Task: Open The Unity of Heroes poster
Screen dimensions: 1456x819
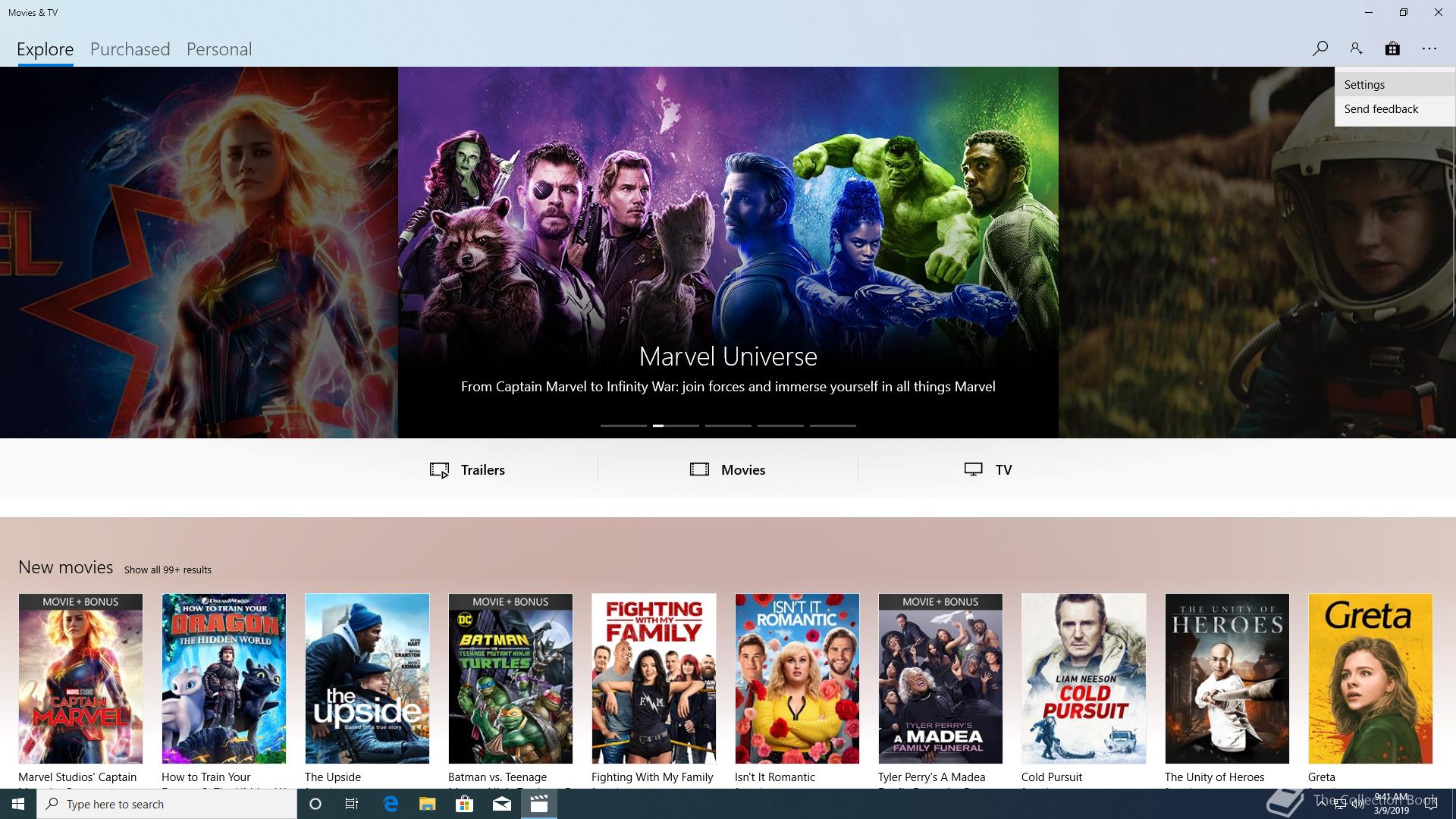Action: pyautogui.click(x=1227, y=679)
